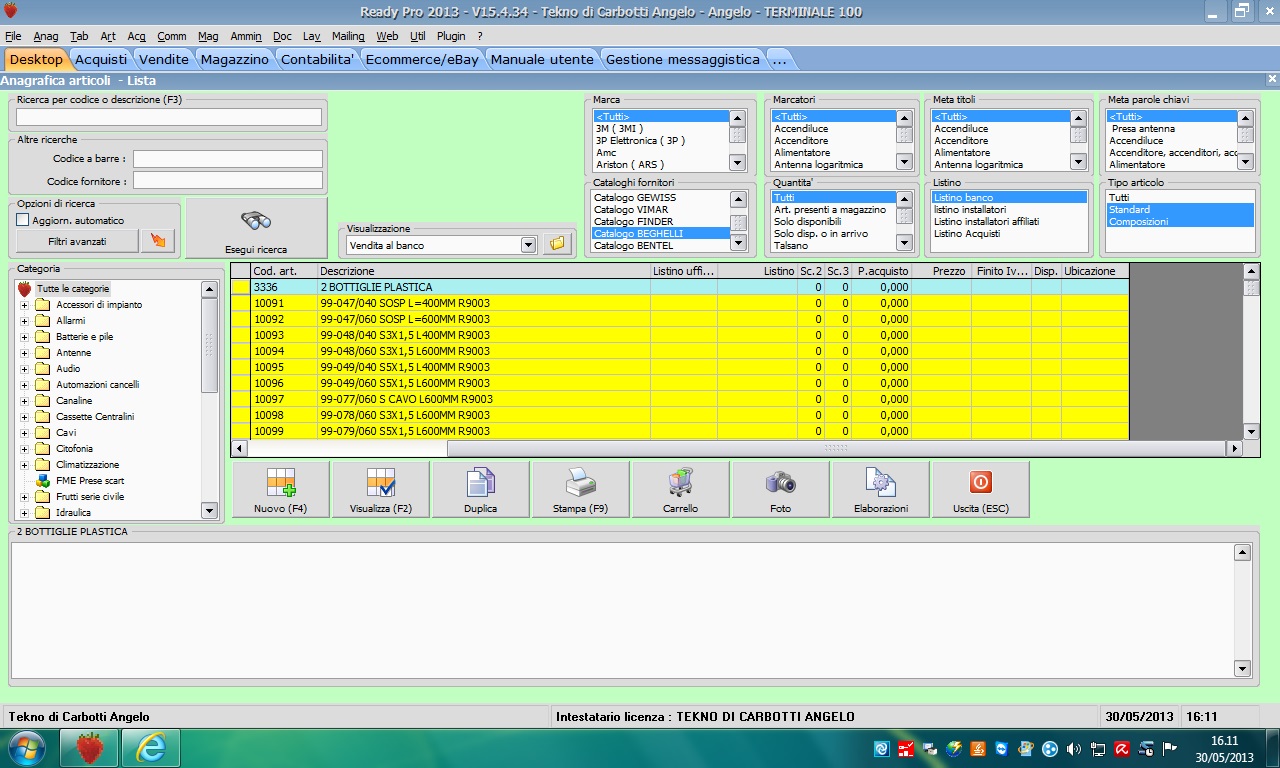Select Solo disponibili in Quantita' list
This screenshot has width=1280, height=768.
coord(832,222)
